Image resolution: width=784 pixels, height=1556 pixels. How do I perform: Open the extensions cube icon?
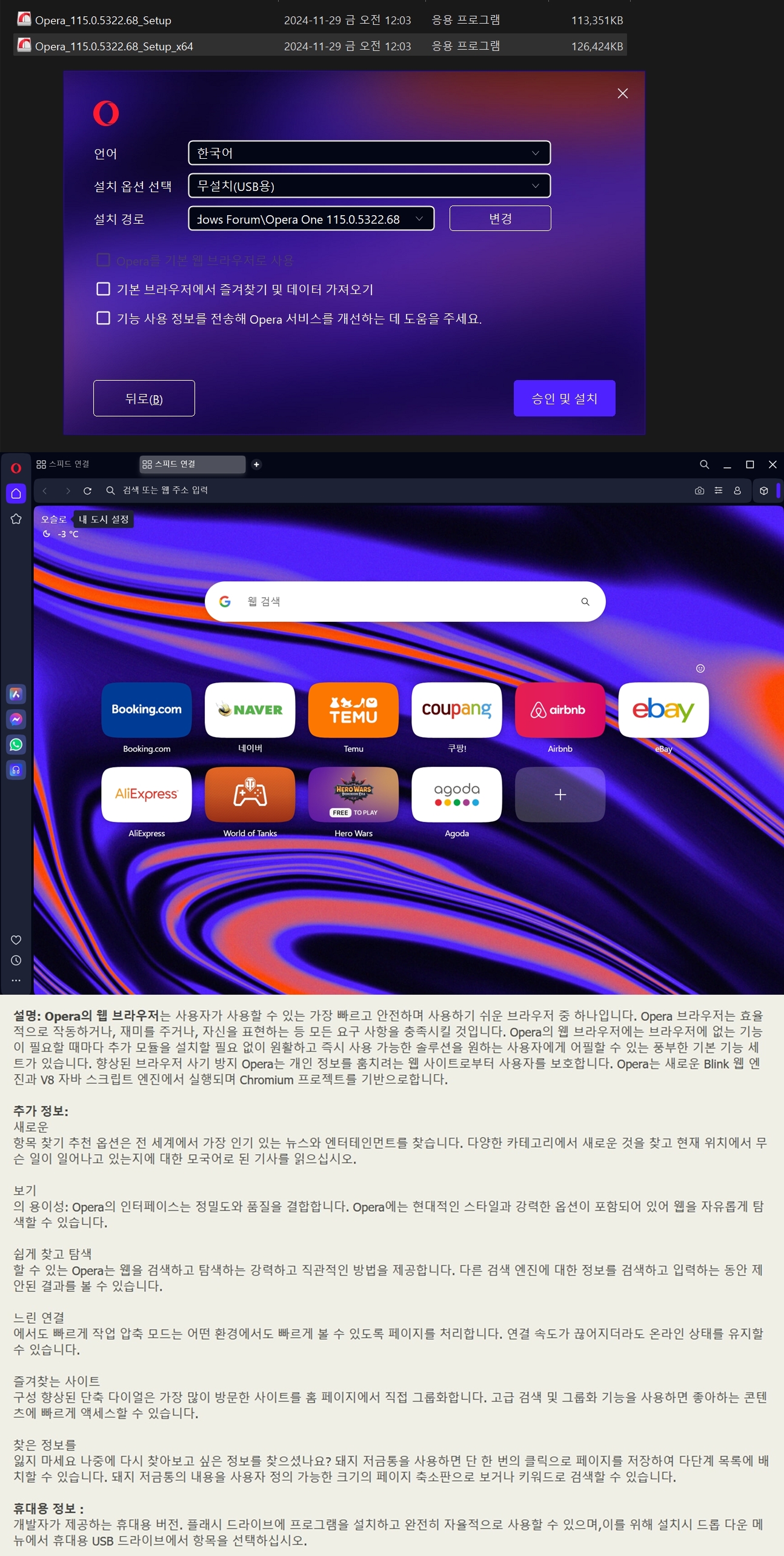coord(763,490)
